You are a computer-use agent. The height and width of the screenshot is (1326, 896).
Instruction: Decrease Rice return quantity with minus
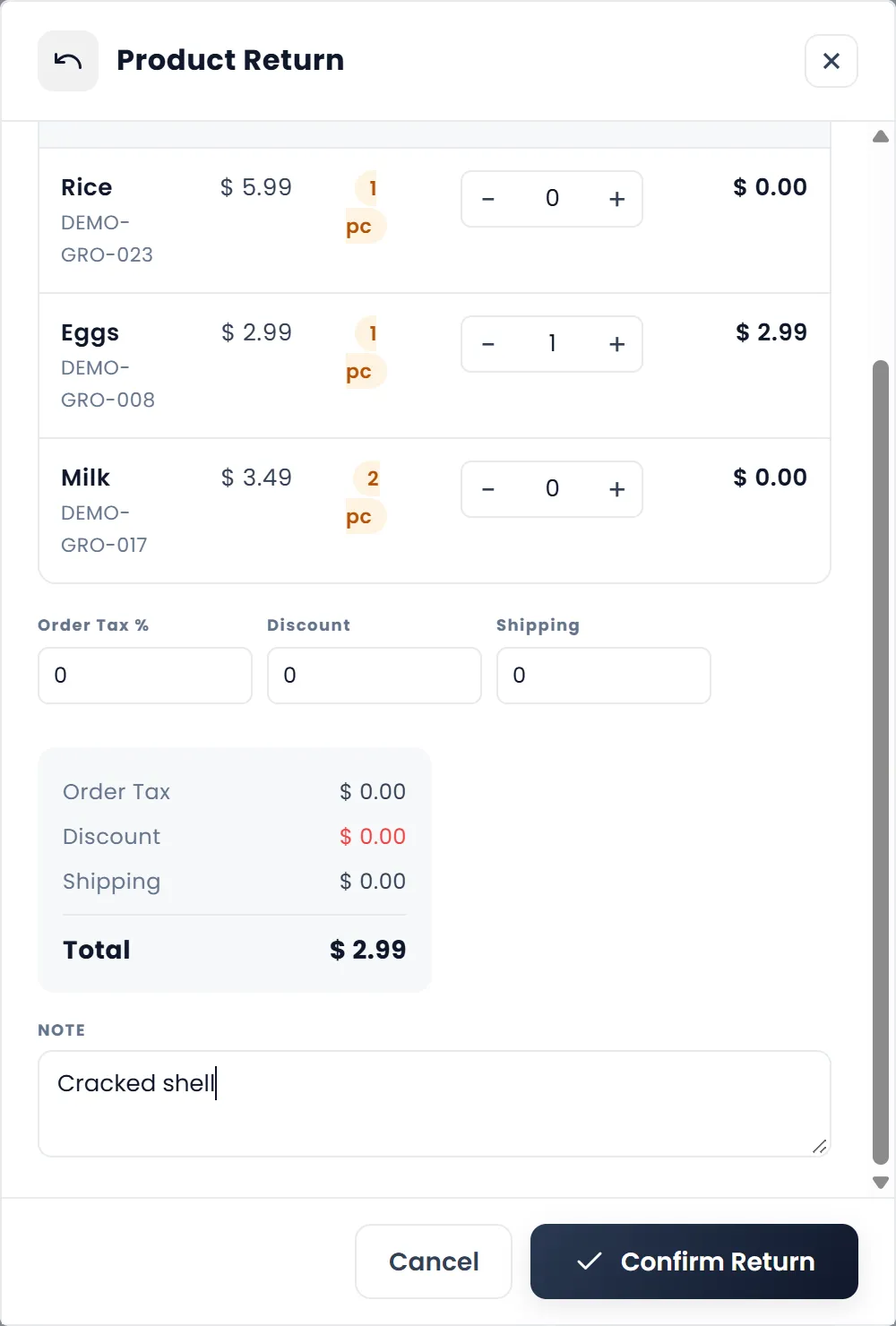click(488, 199)
